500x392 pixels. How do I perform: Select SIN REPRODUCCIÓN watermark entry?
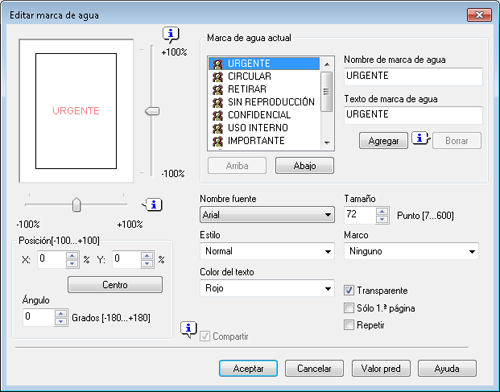point(264,102)
